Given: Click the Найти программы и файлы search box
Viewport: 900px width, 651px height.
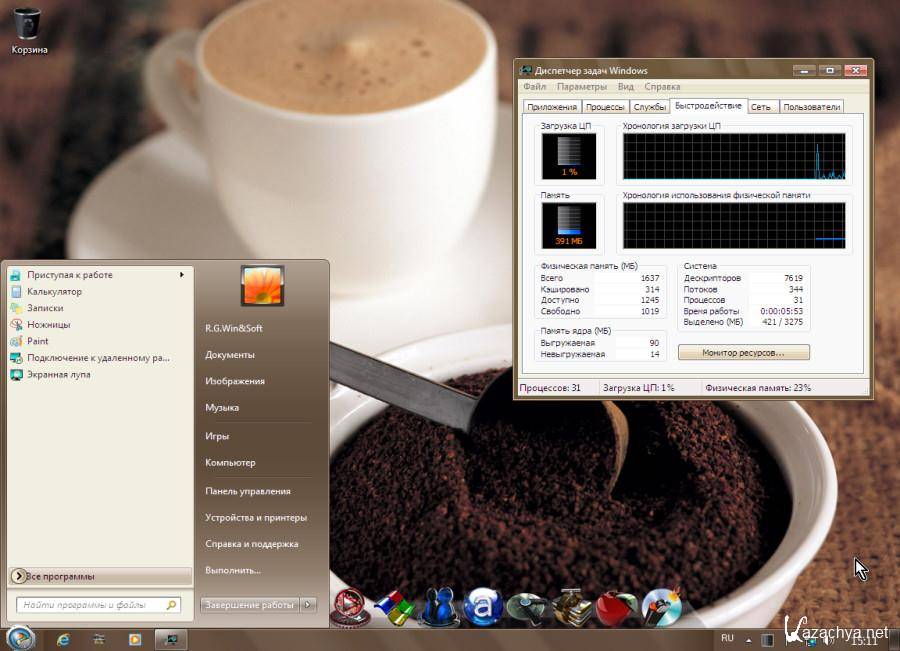Looking at the screenshot, I should [x=90, y=605].
